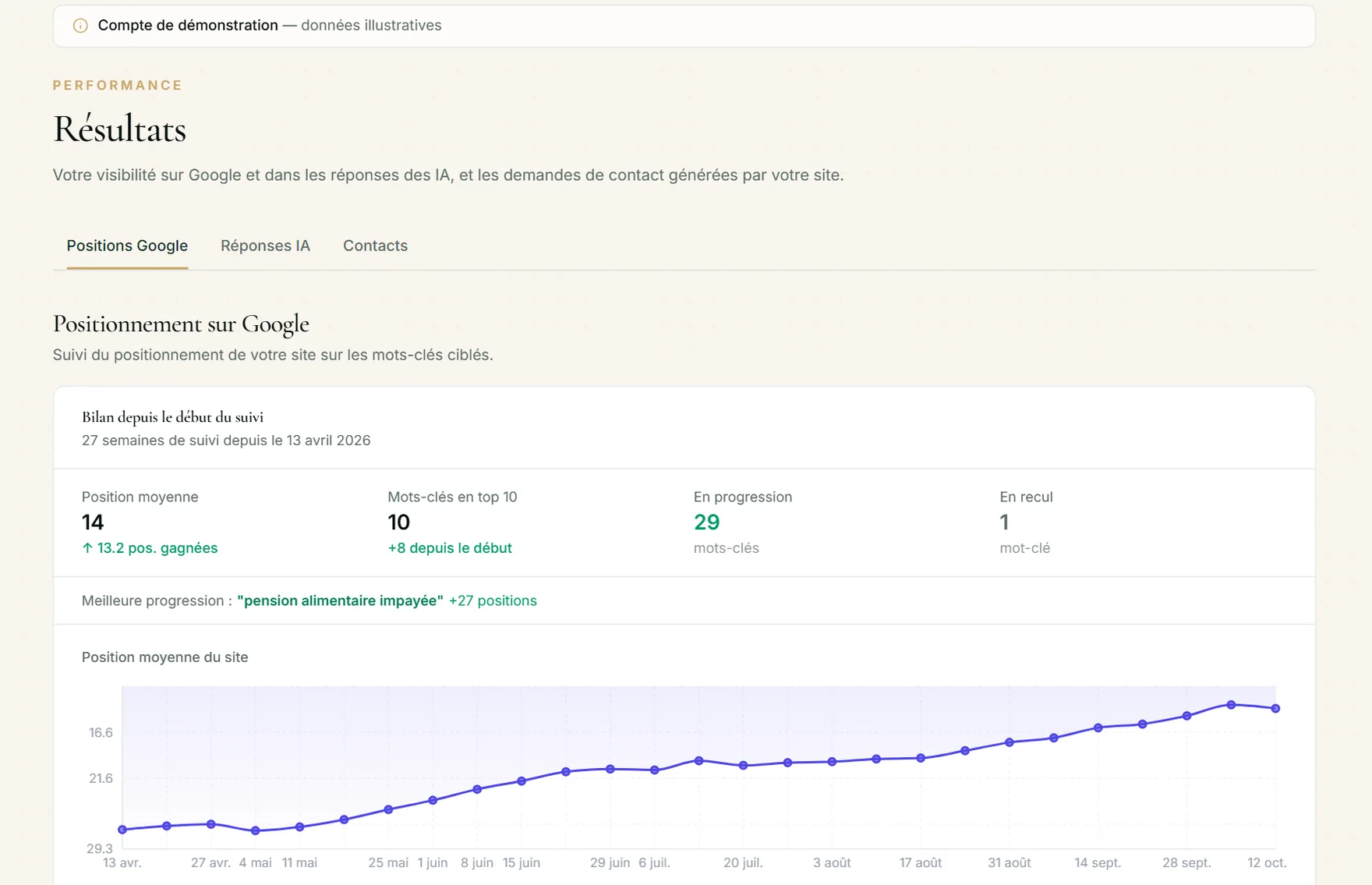Click the Résultats page heading
This screenshot has width=1372, height=885.
(x=119, y=129)
